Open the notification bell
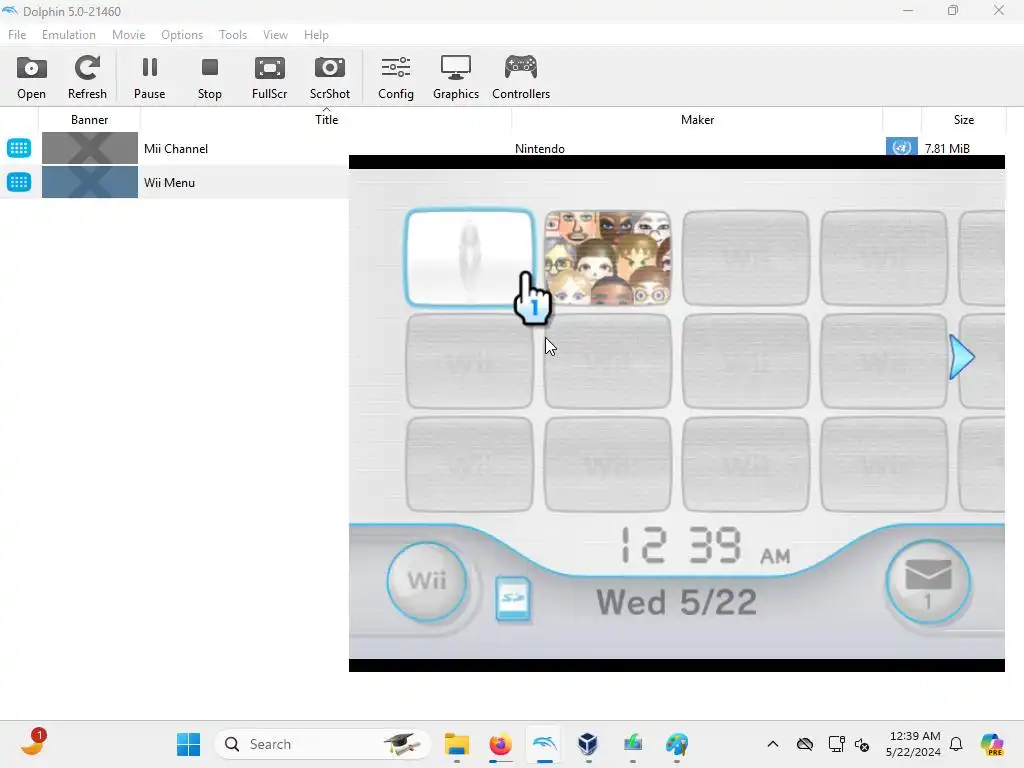This screenshot has width=1024, height=768. click(956, 744)
